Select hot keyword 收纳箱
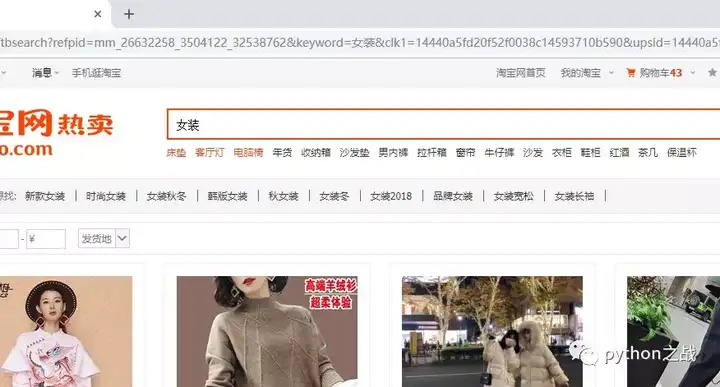720x387 pixels. click(315, 152)
